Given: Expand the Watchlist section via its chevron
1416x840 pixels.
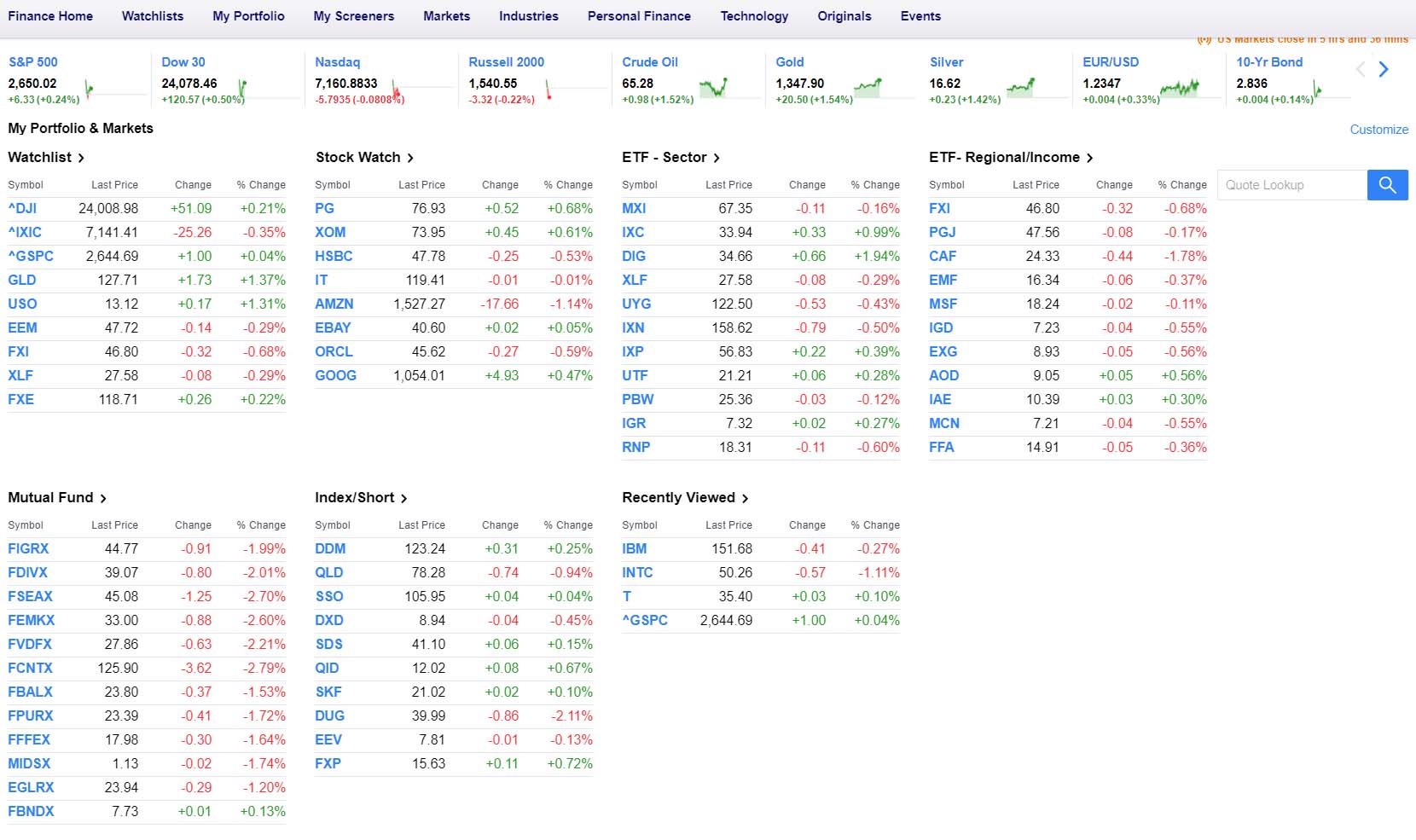Looking at the screenshot, I should (82, 157).
